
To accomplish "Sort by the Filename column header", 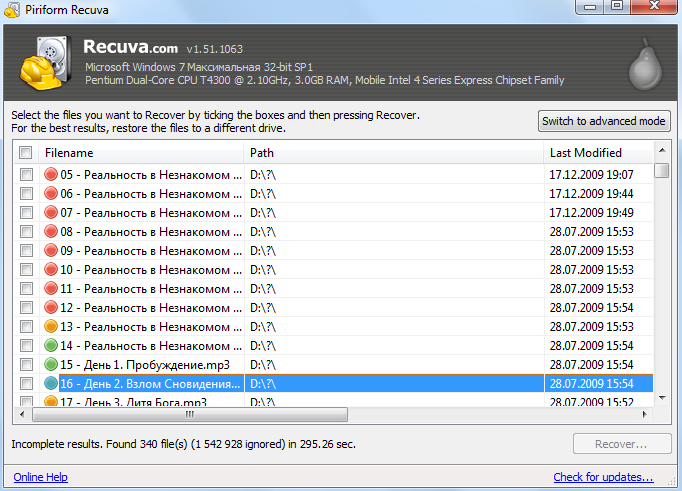I will click(x=141, y=153).
